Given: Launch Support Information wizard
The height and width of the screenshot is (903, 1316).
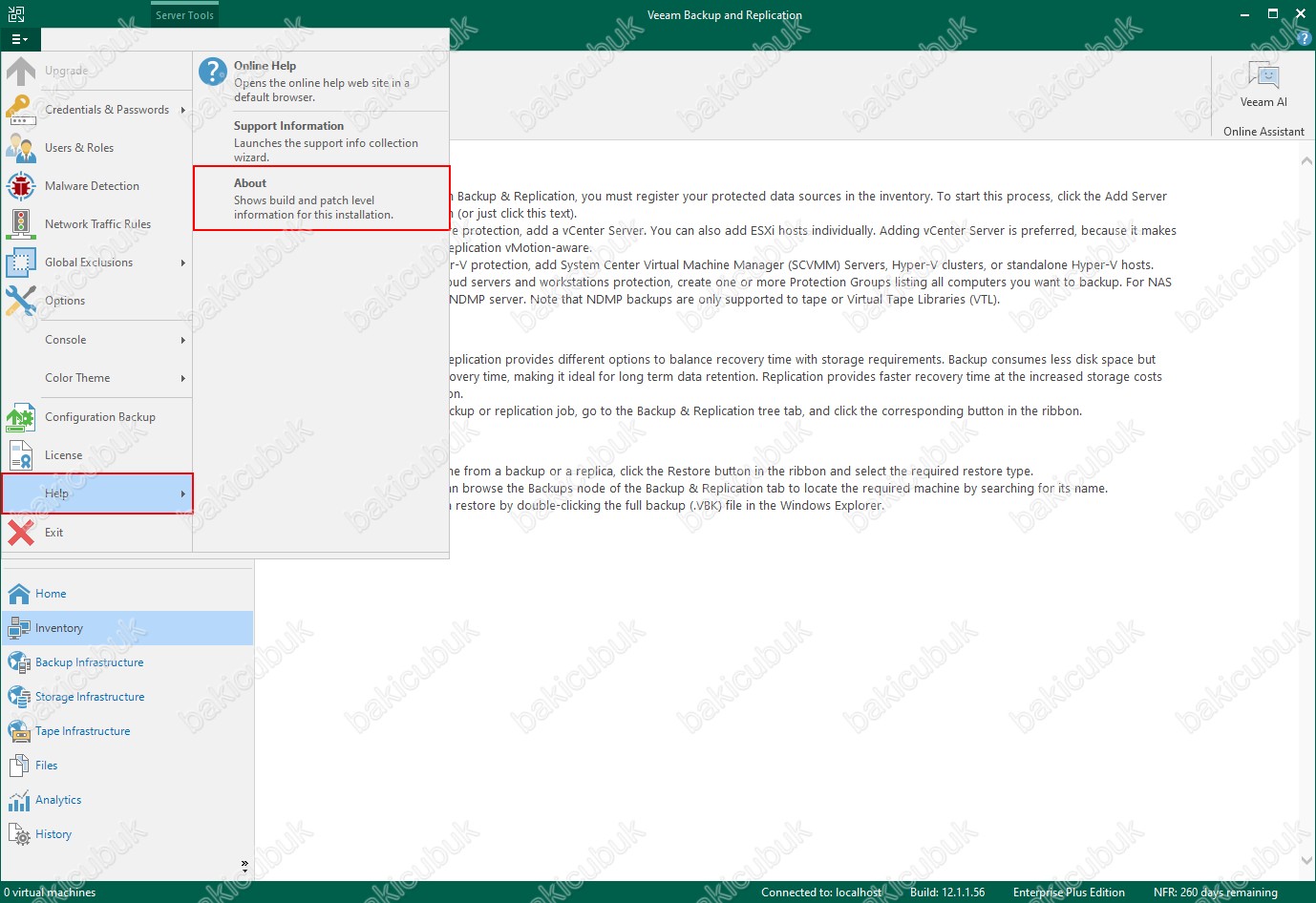Looking at the screenshot, I should 322,140.
